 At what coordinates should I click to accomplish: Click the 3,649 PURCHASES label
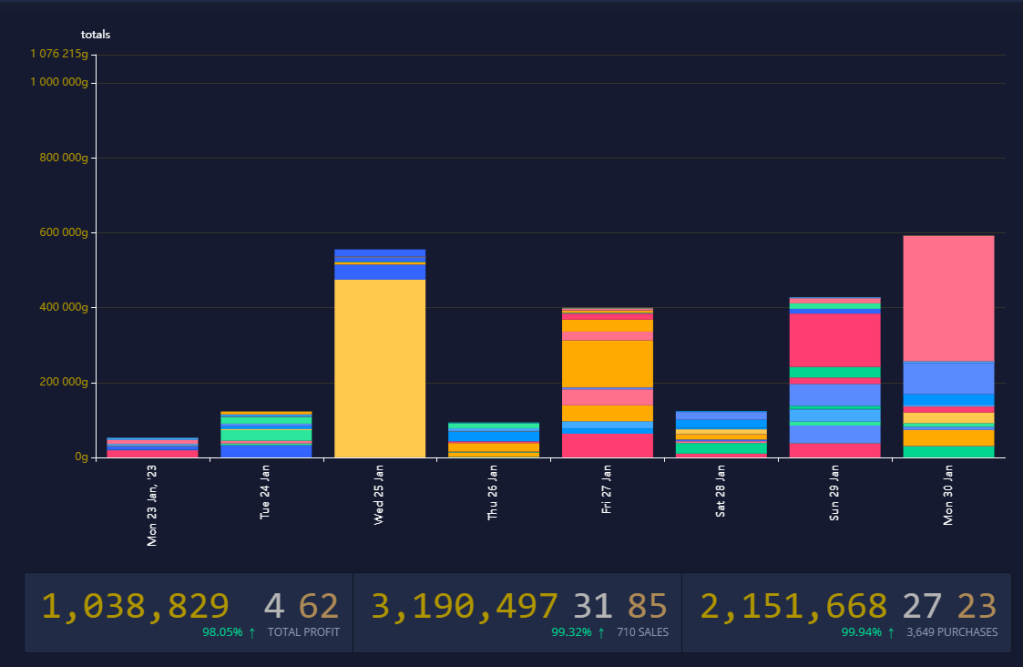coord(951,632)
